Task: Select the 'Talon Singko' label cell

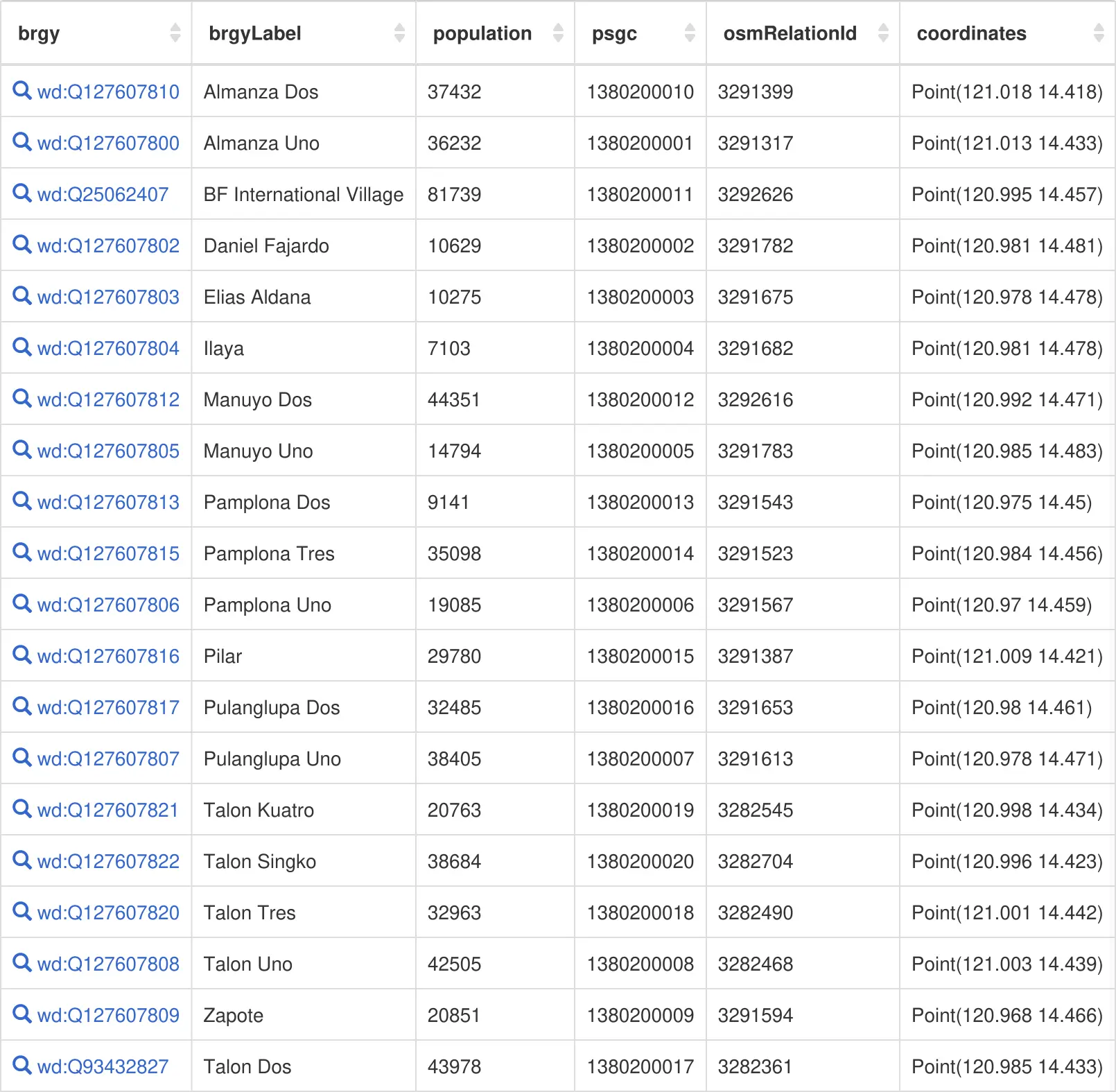Action: (304, 861)
